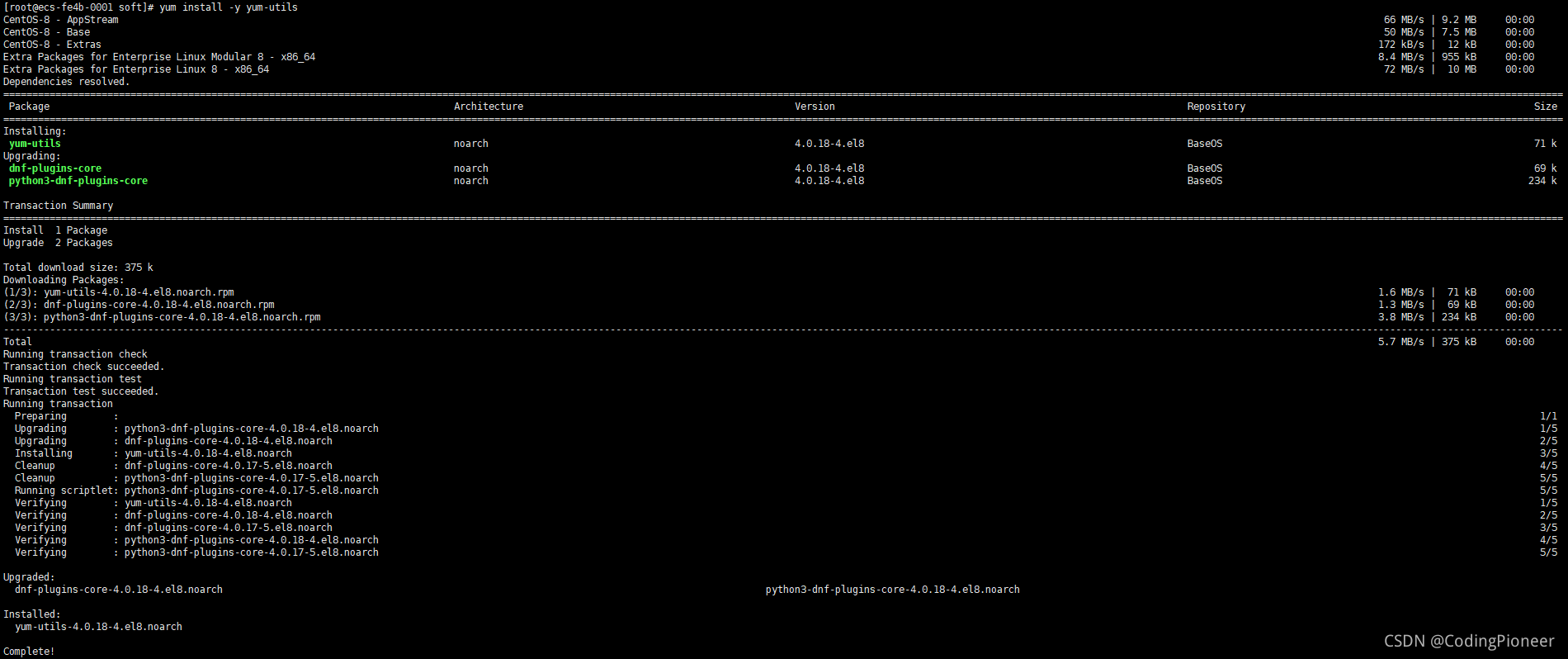Click the 'Upgrading:' section label

(32, 156)
